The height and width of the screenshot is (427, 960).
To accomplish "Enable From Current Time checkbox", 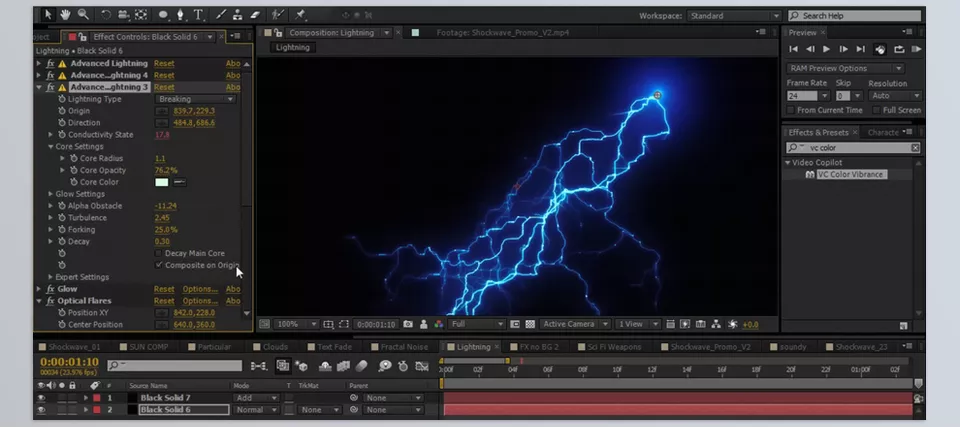I will (790, 110).
